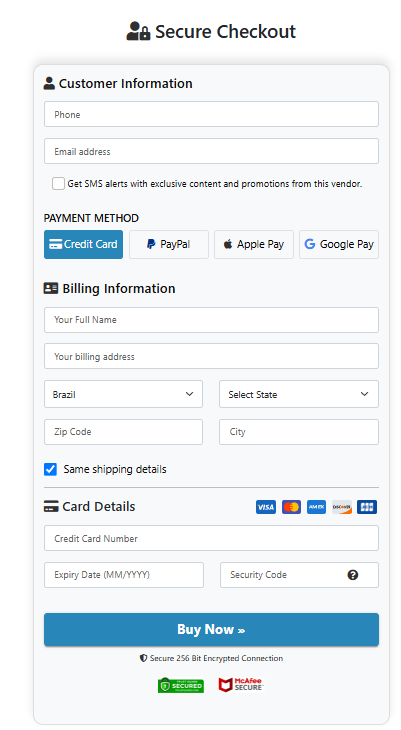Choose PayPal as payment method
Viewport: 401px width, 730px height.
(169, 244)
